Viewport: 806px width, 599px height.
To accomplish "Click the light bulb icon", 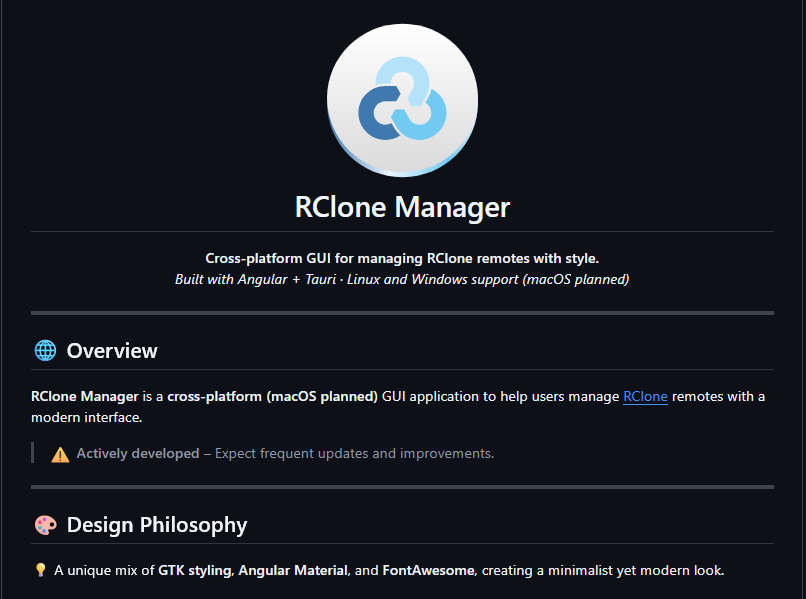I will 40,570.
